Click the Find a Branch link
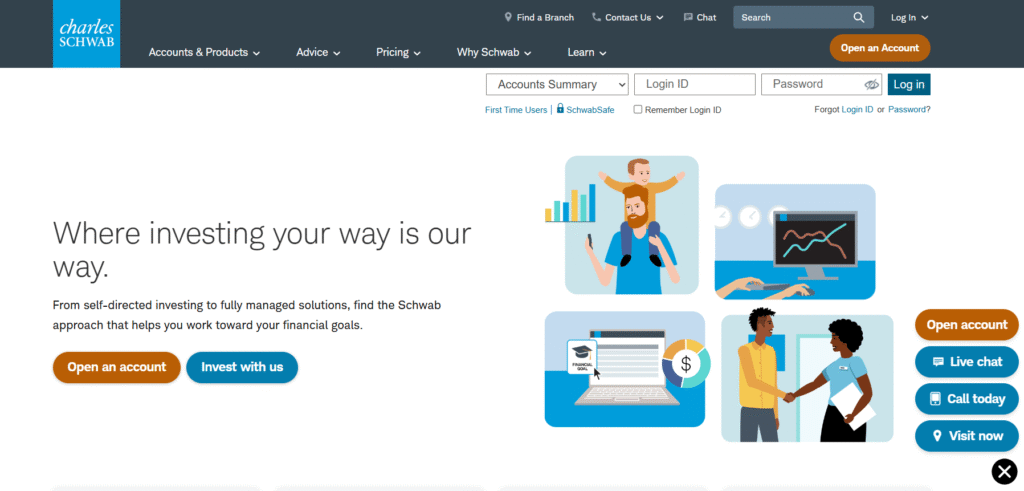Image resolution: width=1024 pixels, height=491 pixels. [x=539, y=18]
